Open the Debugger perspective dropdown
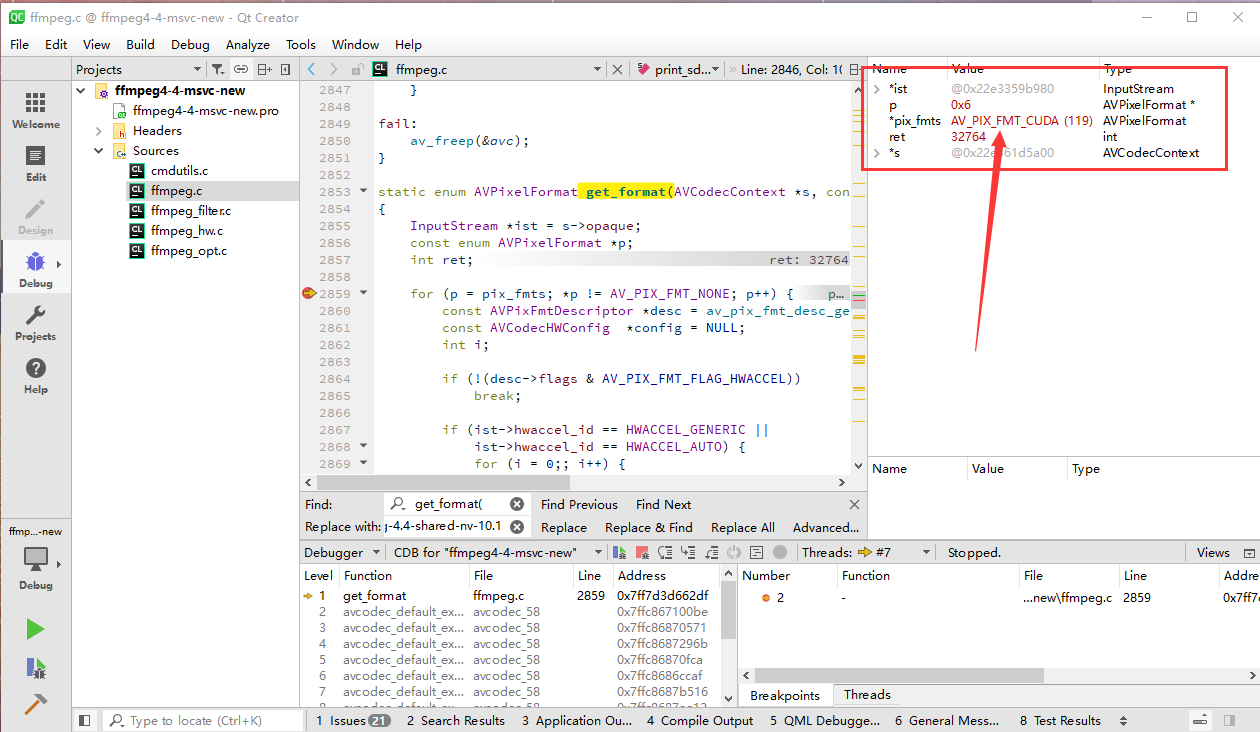 [342, 552]
